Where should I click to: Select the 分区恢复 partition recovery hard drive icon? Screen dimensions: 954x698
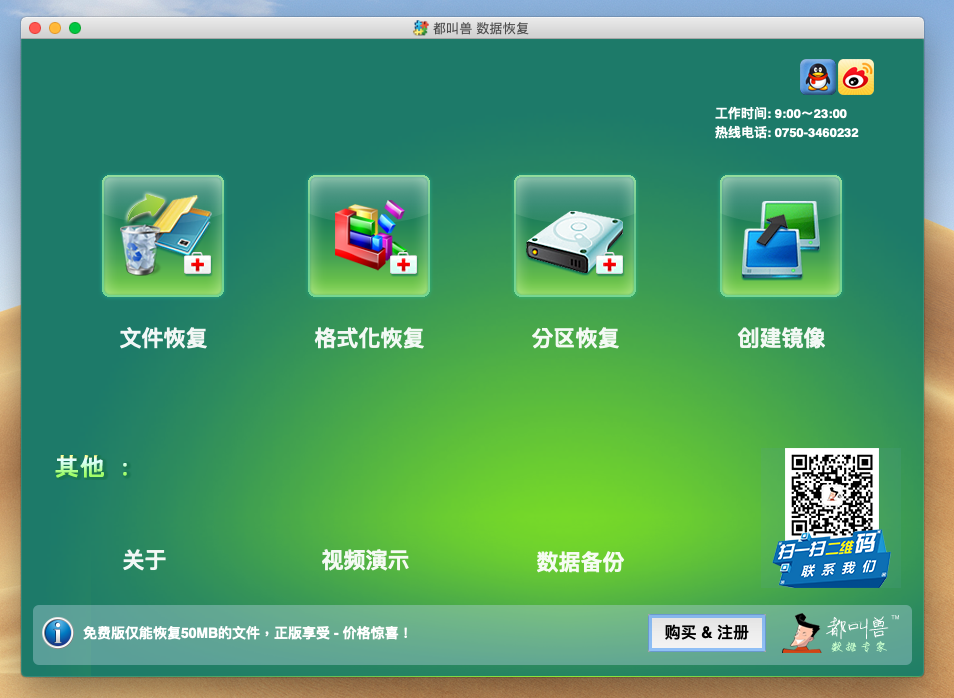575,236
